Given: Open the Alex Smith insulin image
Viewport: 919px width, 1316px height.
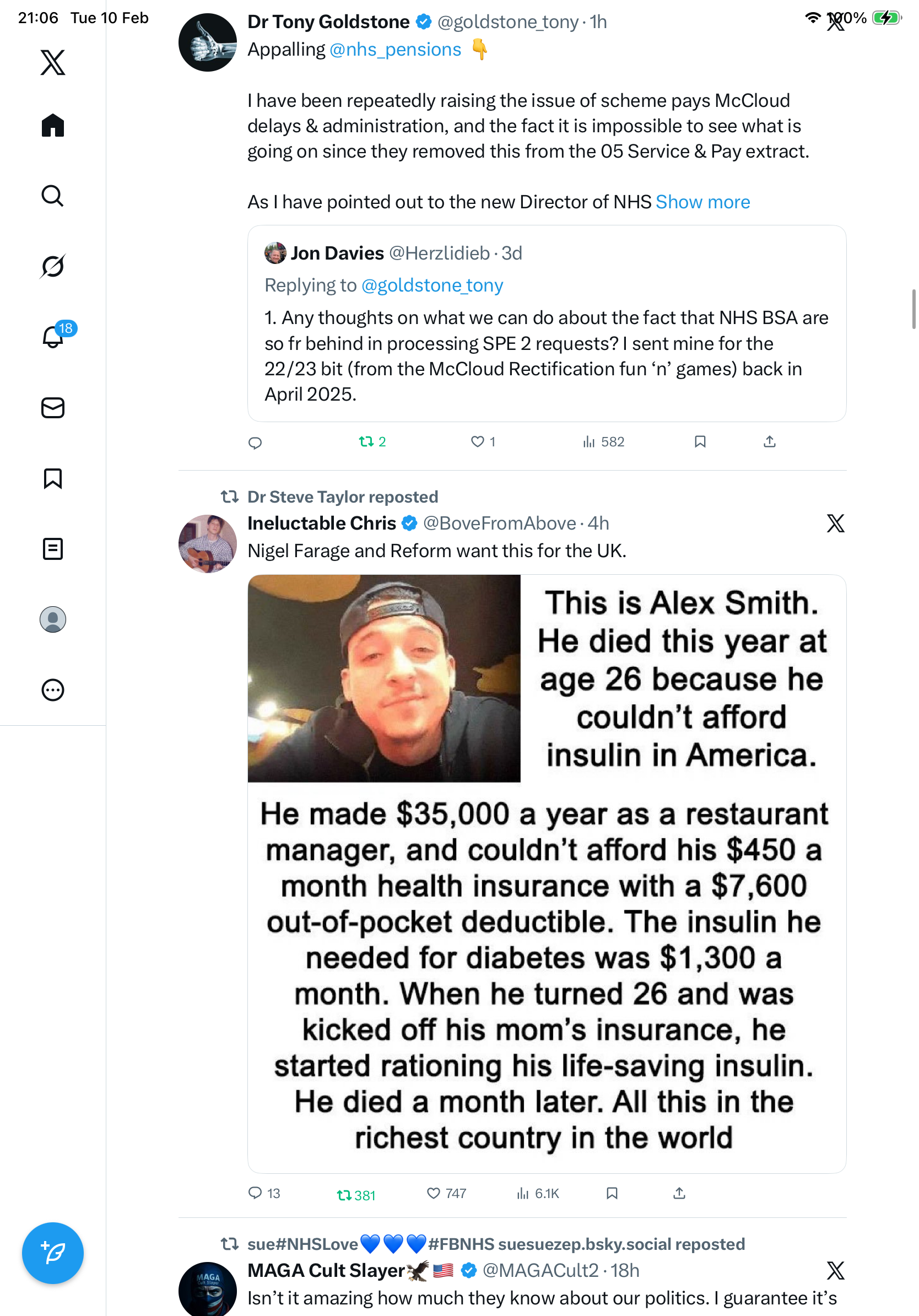Looking at the screenshot, I should click(547, 873).
